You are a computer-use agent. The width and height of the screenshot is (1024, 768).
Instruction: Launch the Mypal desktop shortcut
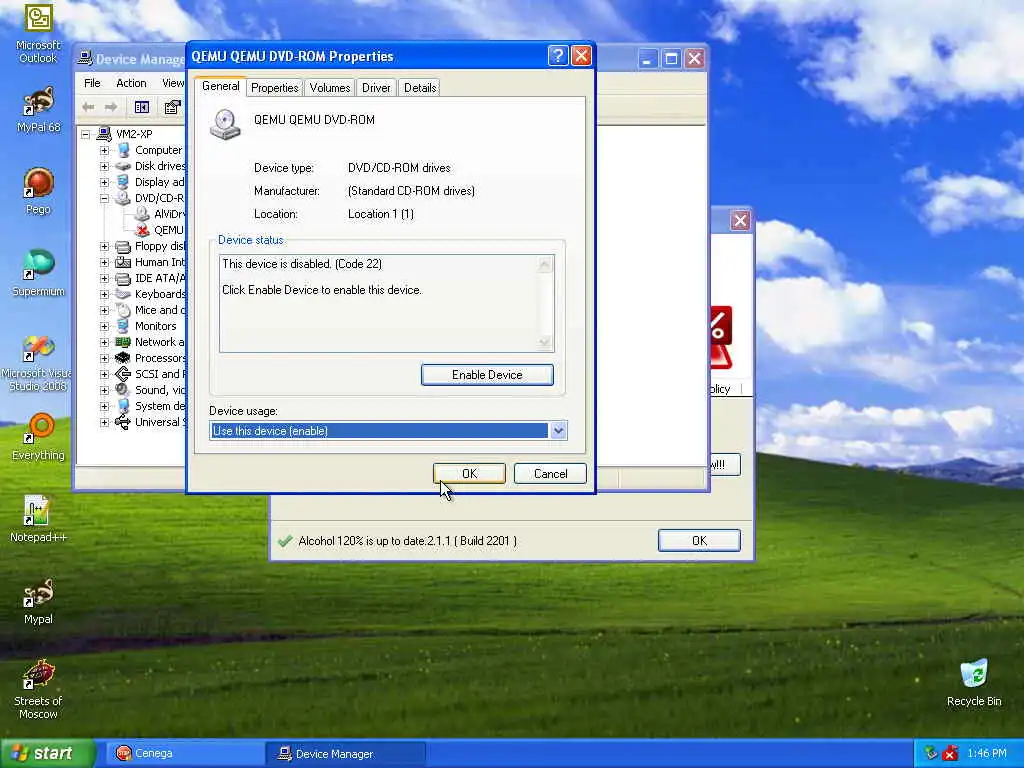tap(38, 601)
